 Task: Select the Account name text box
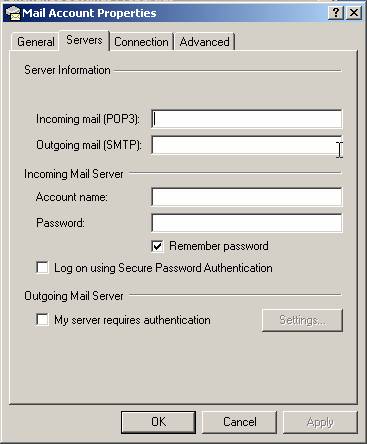[x=247, y=197]
